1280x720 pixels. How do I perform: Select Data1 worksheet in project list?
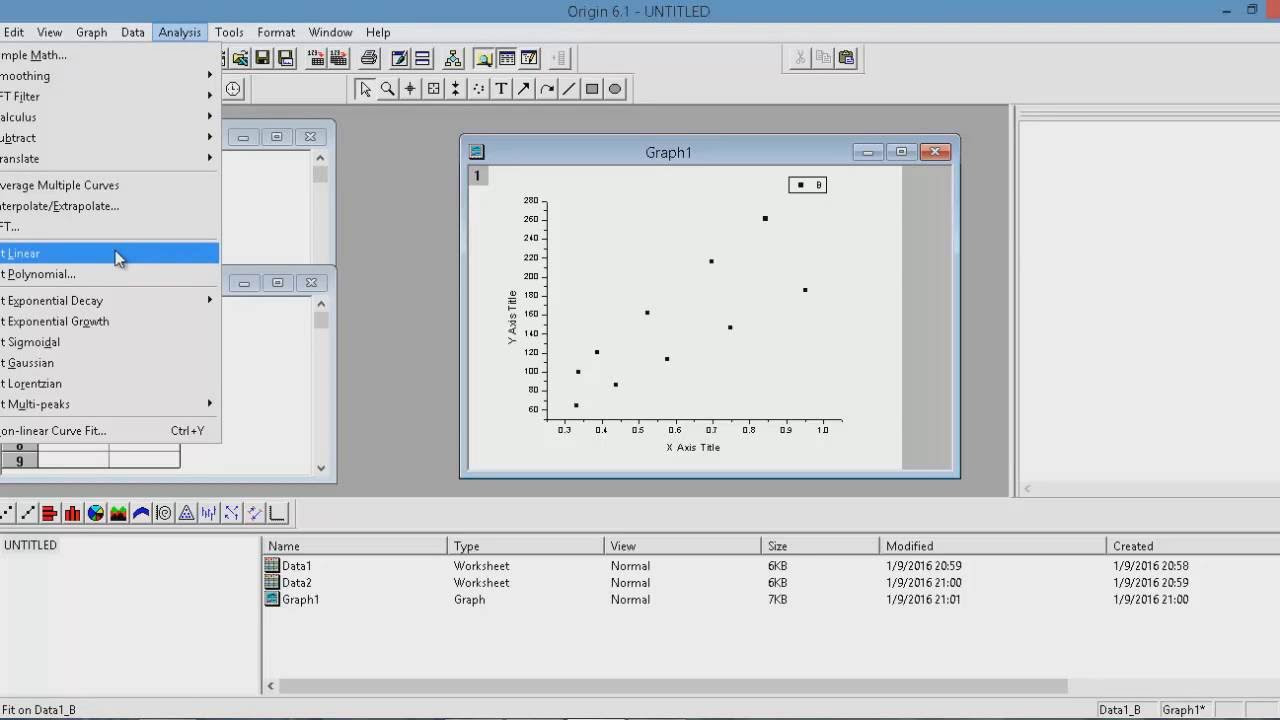tap(296, 566)
